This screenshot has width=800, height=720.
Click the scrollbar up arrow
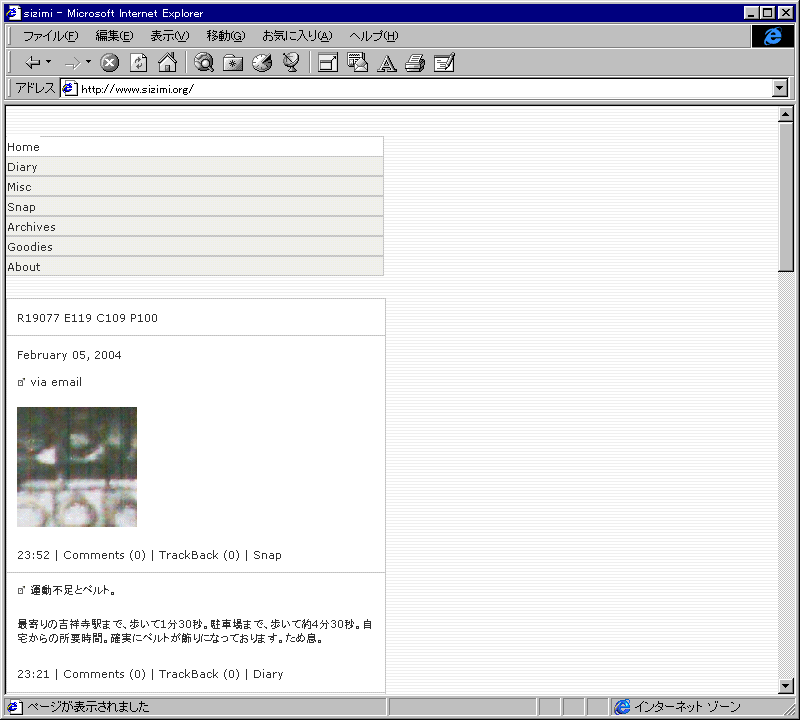click(786, 115)
